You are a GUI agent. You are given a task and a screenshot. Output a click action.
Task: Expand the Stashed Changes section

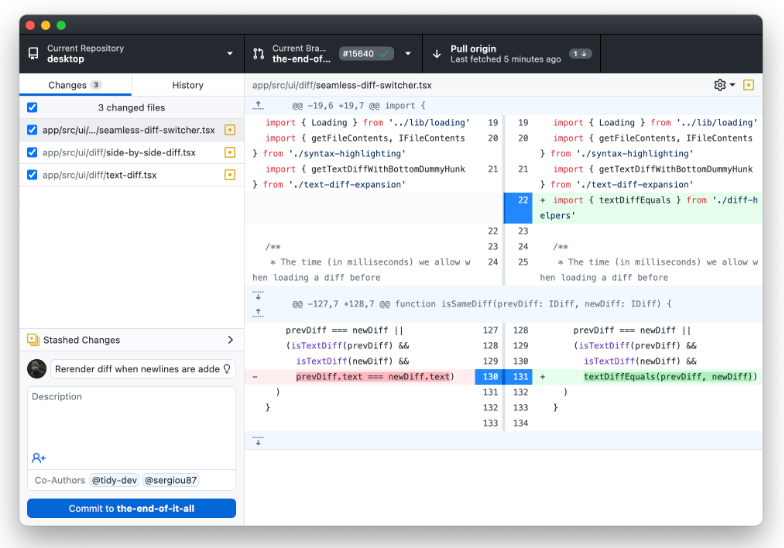point(132,340)
